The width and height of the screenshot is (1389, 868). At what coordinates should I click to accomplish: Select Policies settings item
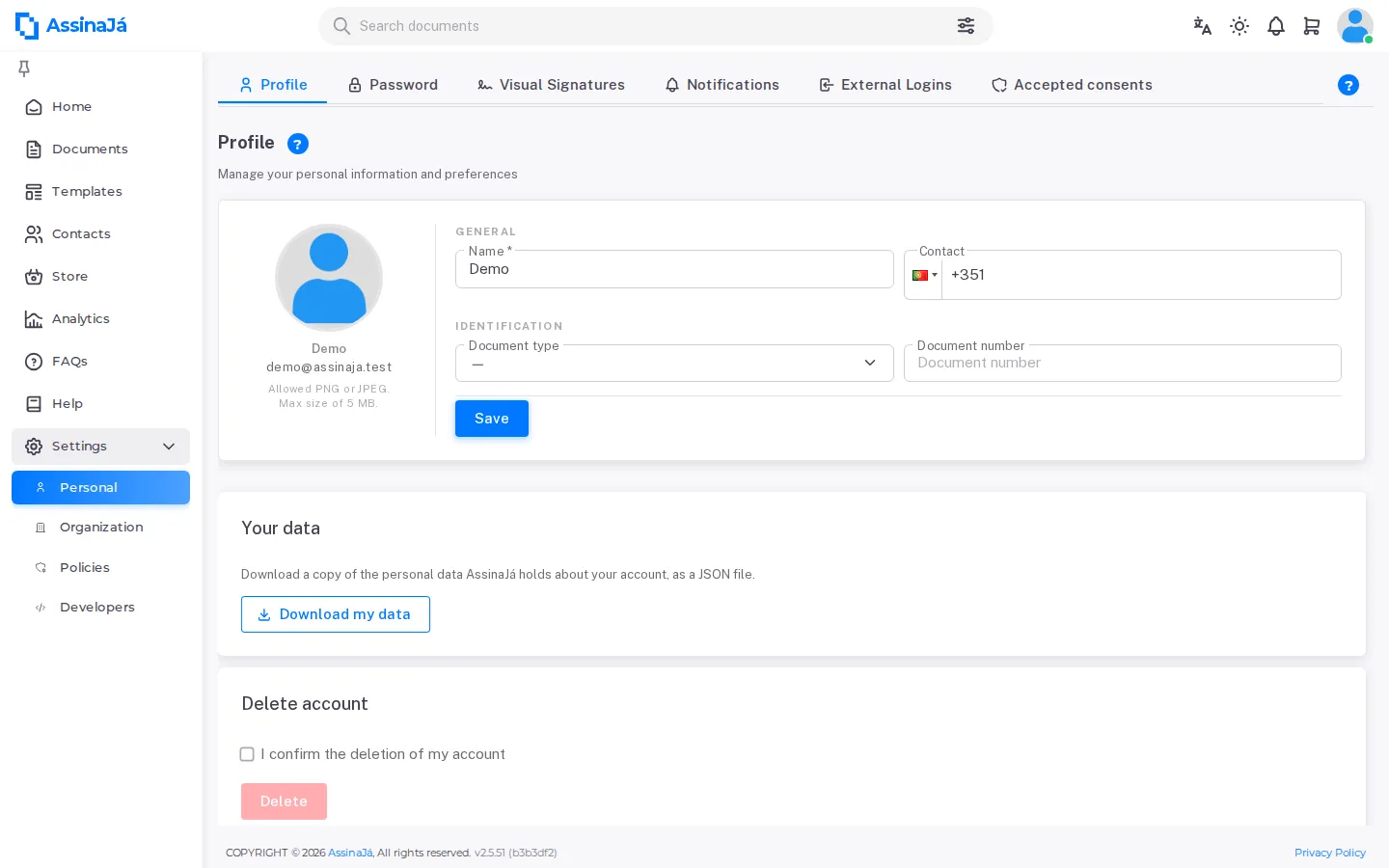click(100, 568)
